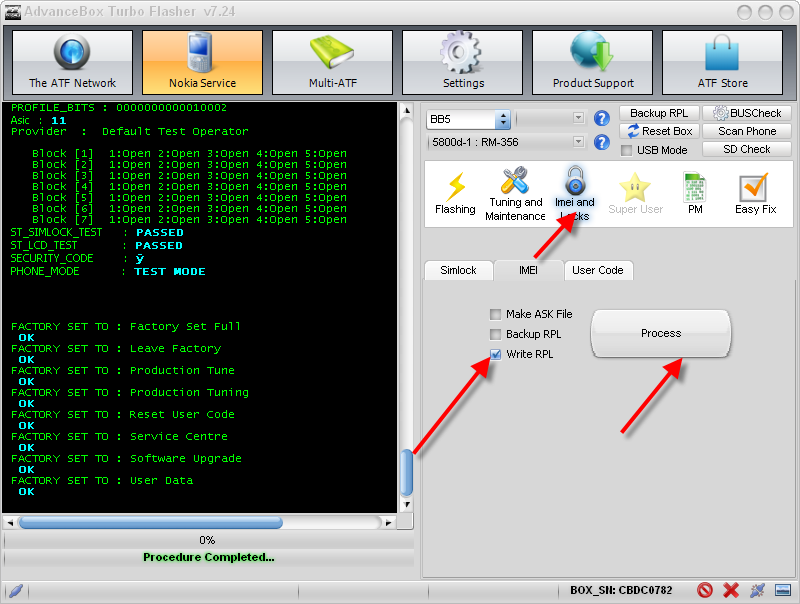Toggle the USB Mode checkbox
This screenshot has width=800, height=604.
coord(627,150)
